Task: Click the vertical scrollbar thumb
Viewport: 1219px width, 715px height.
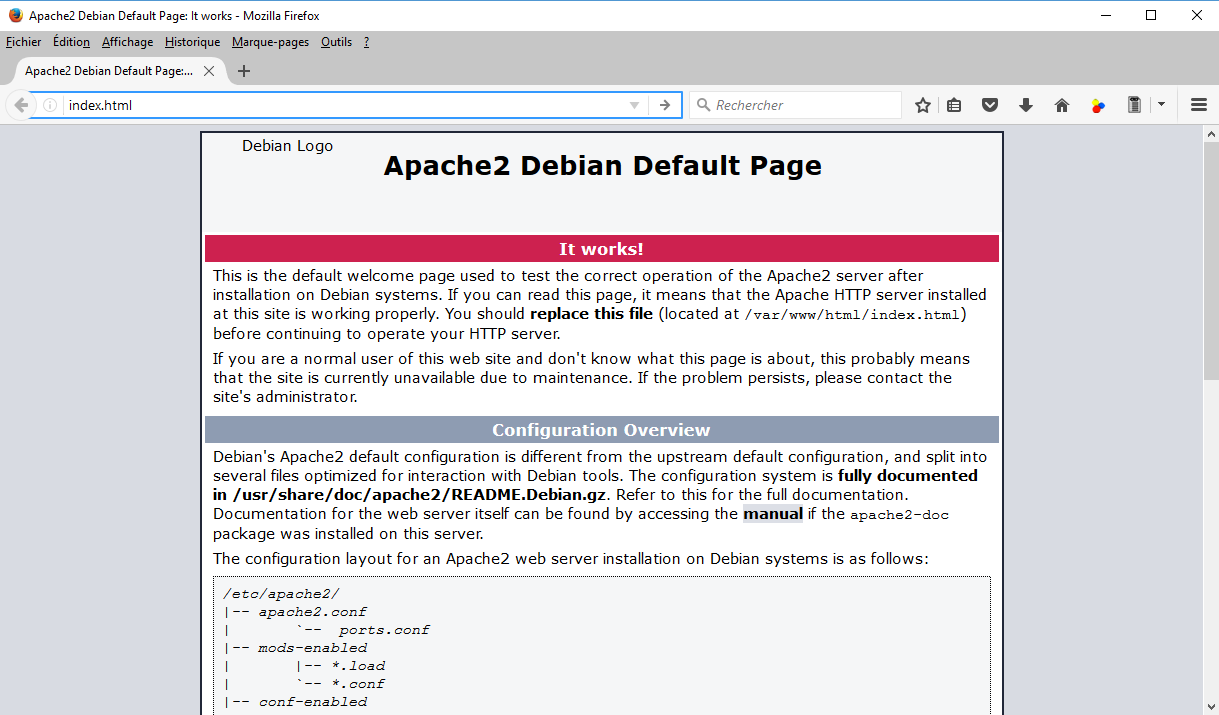Action: [x=1210, y=260]
